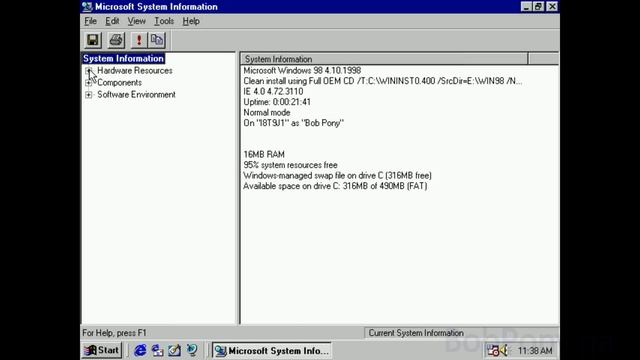Click the Task Scheduler tray icon
Viewport: 640px width, 360px height.
pos(493,351)
